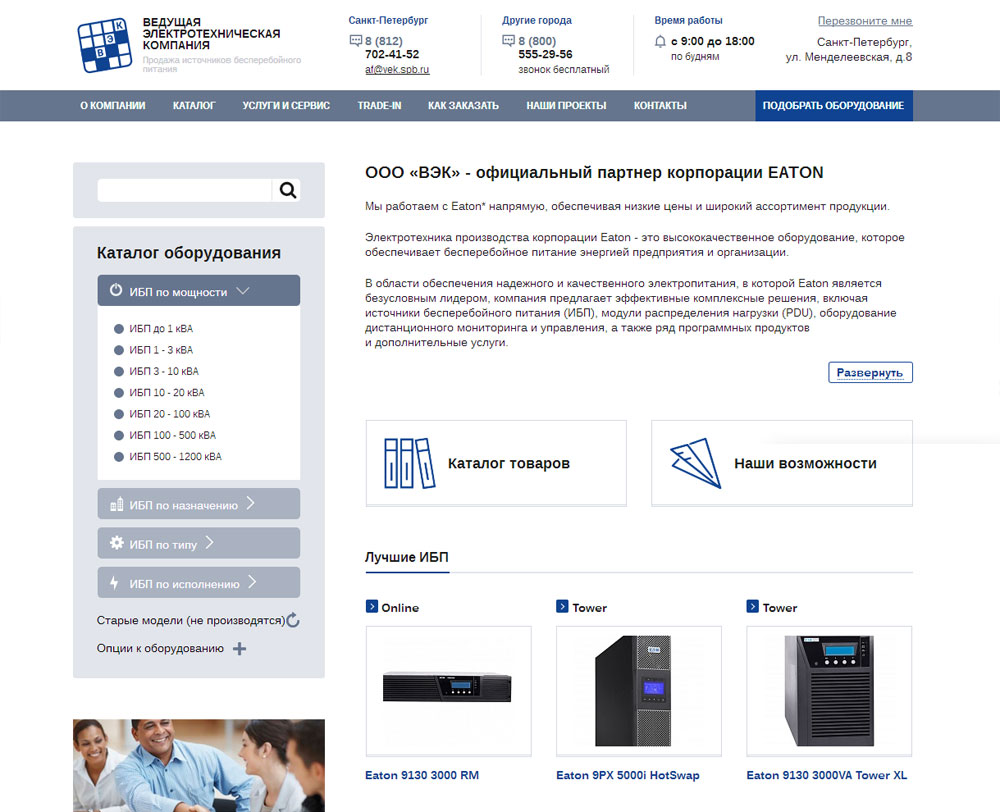Open the О КОМПАНИИ menu item
The width and height of the screenshot is (1000, 812).
tap(113, 106)
